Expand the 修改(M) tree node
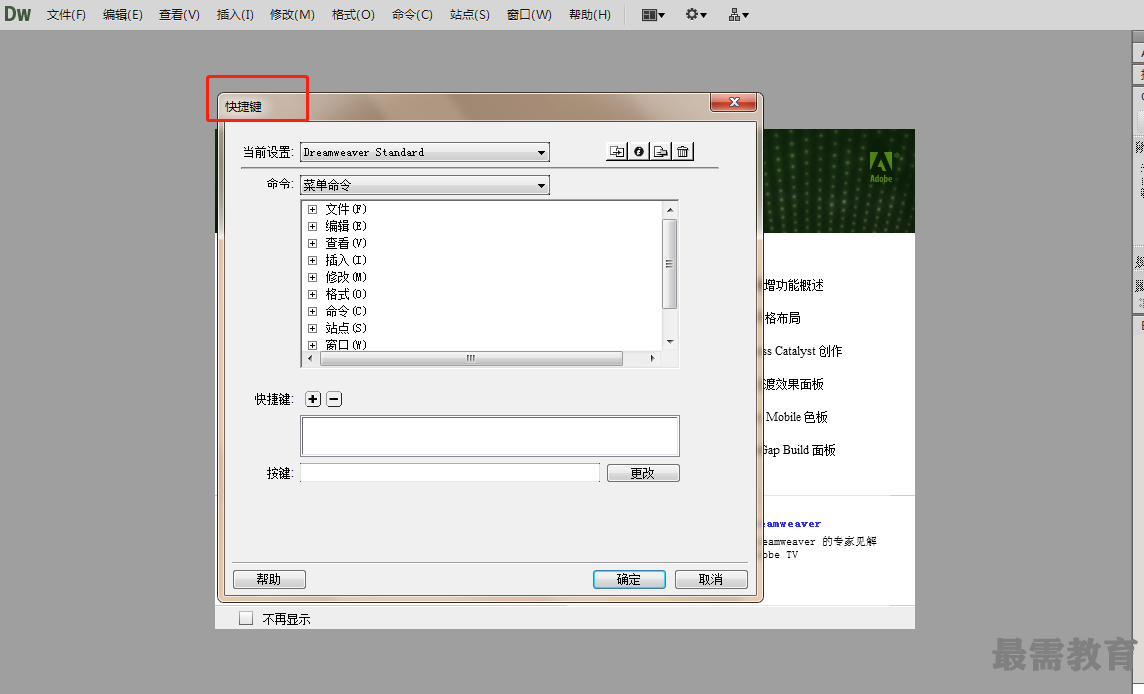Viewport: 1144px width, 694px height. pyautogui.click(x=312, y=277)
